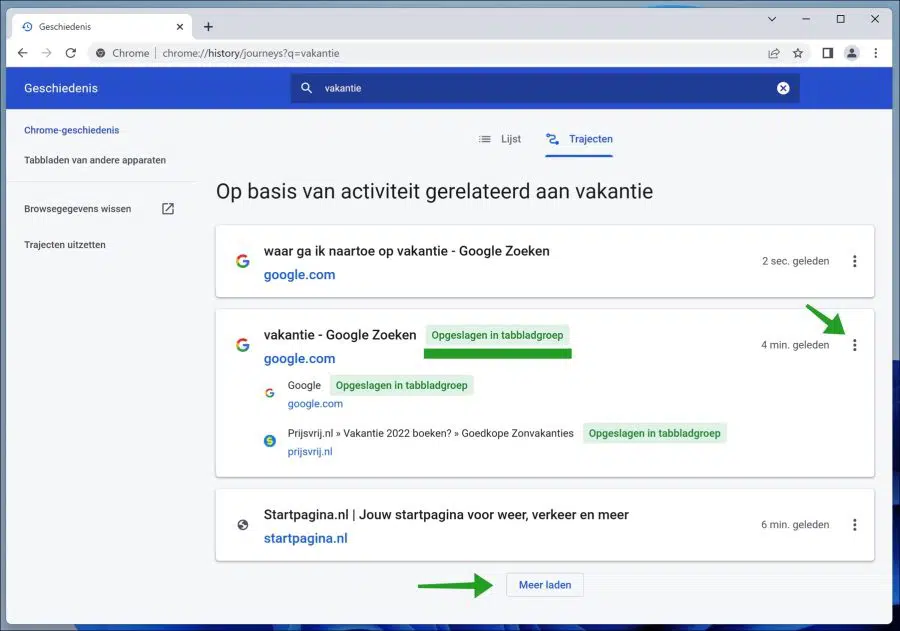Click the Geschiedenis header title
Screen dimensions: 900x631
[61, 88]
